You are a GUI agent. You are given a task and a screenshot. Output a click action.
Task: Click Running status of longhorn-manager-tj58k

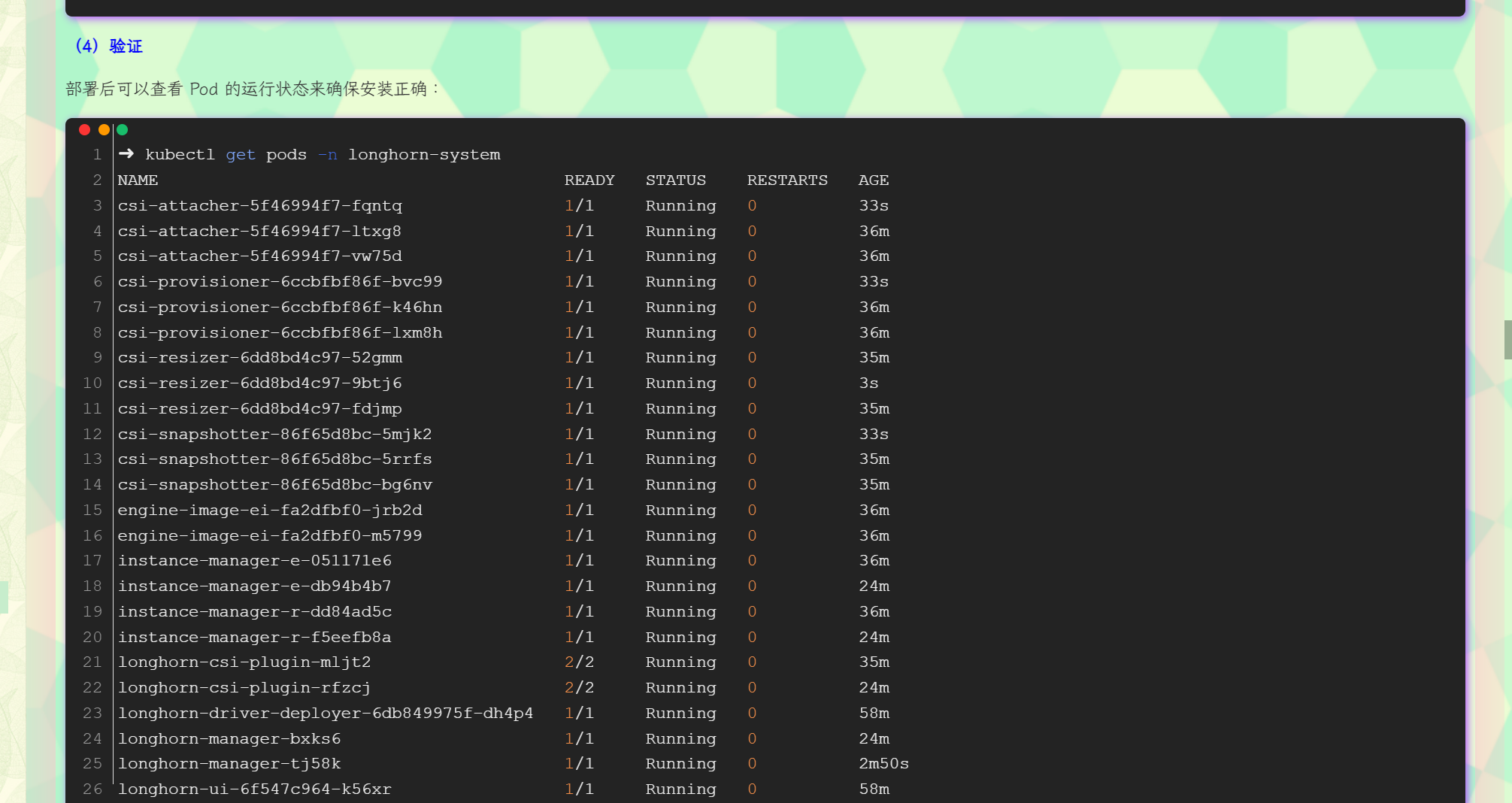coord(681,764)
